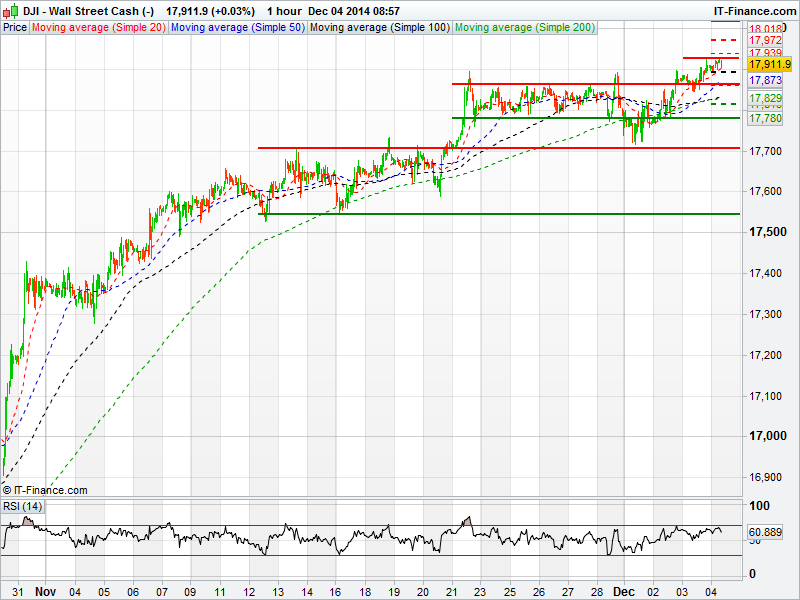Click the 16,900 price axis label
800x600 pixels.
coord(765,478)
